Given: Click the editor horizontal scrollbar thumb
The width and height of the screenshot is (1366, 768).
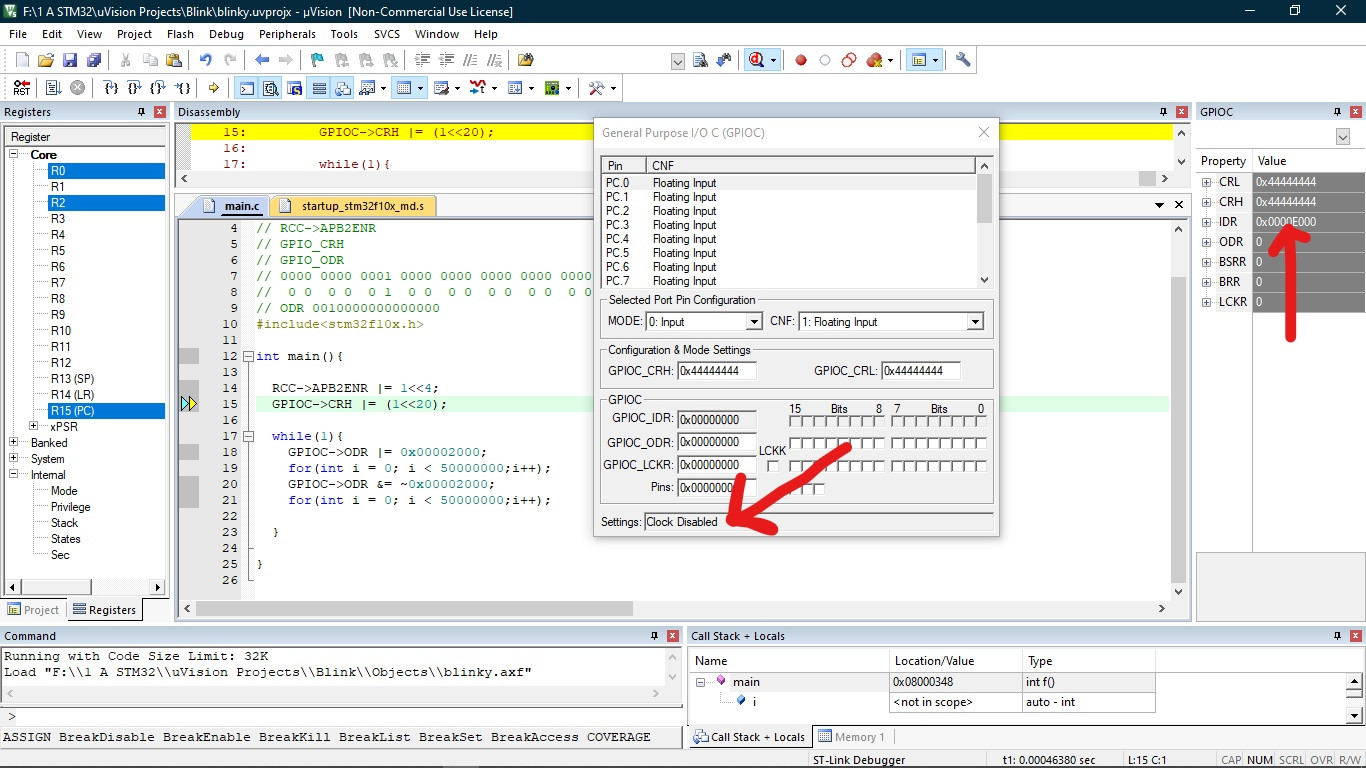Looking at the screenshot, I should point(414,608).
